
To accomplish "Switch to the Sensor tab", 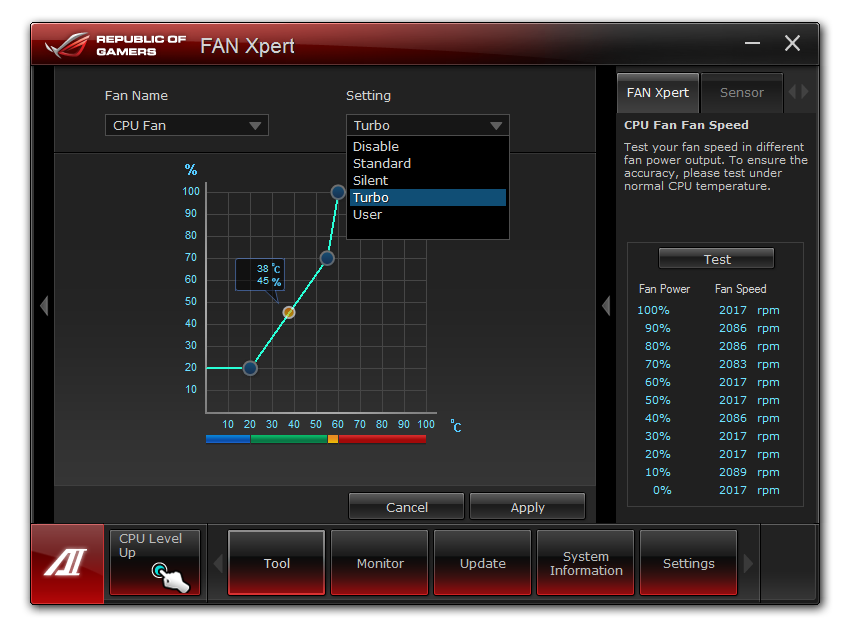I will (742, 93).
